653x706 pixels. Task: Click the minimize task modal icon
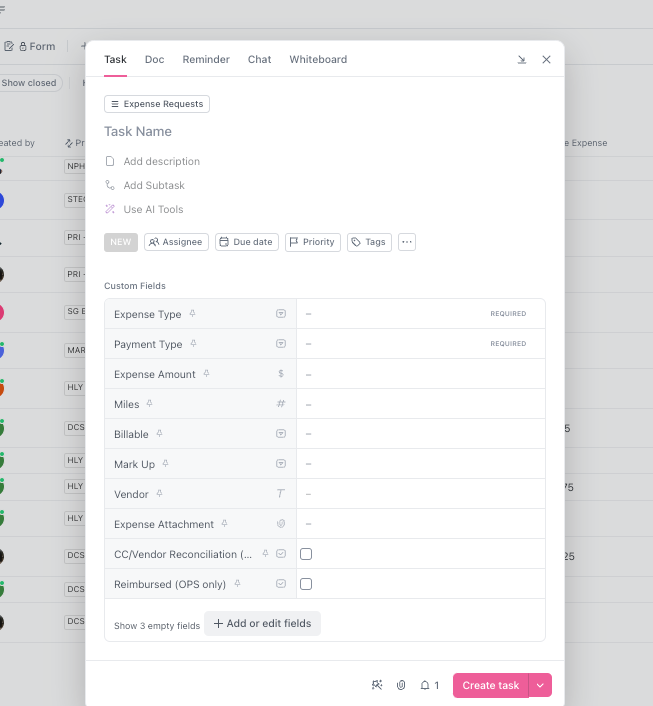coord(521,60)
